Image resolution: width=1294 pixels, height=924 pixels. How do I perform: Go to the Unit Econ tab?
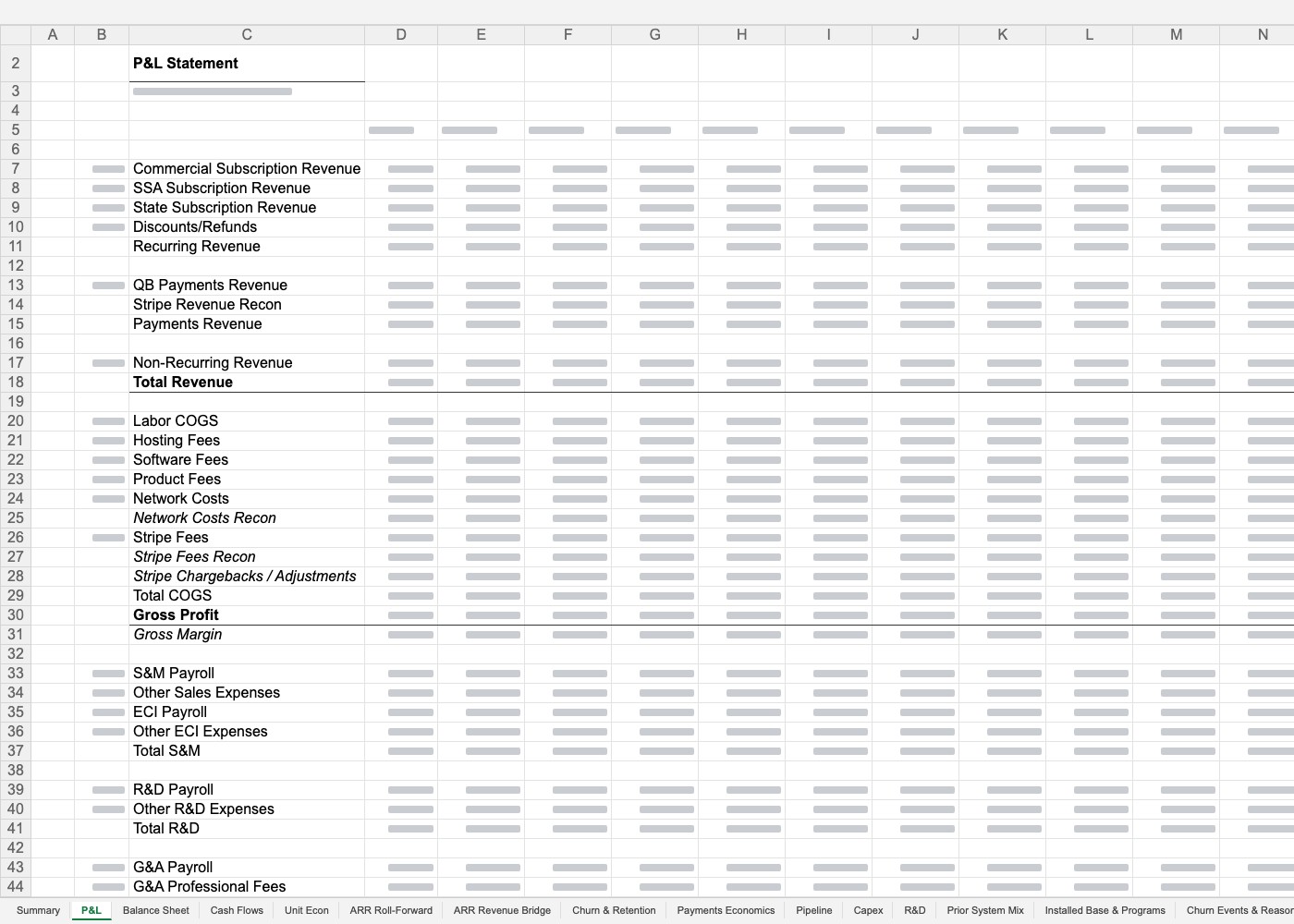tap(306, 910)
